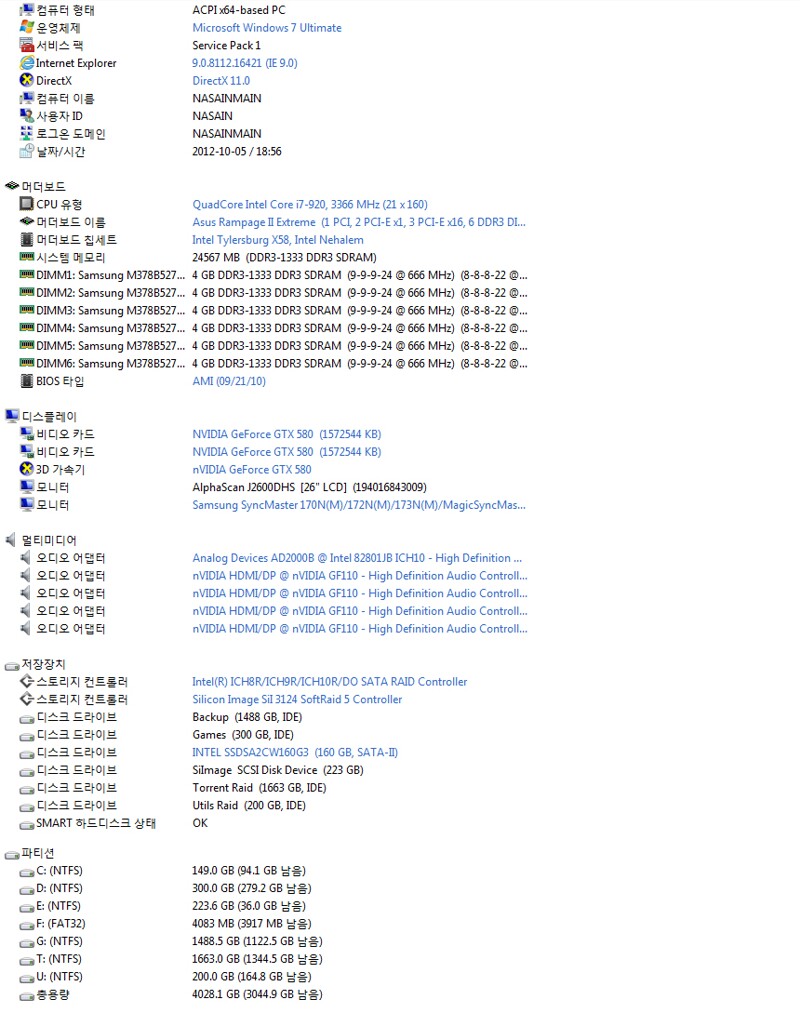Open the Analog Devices AD2000B audio link
Image resolution: width=800 pixels, height=1013 pixels.
pyautogui.click(x=357, y=558)
